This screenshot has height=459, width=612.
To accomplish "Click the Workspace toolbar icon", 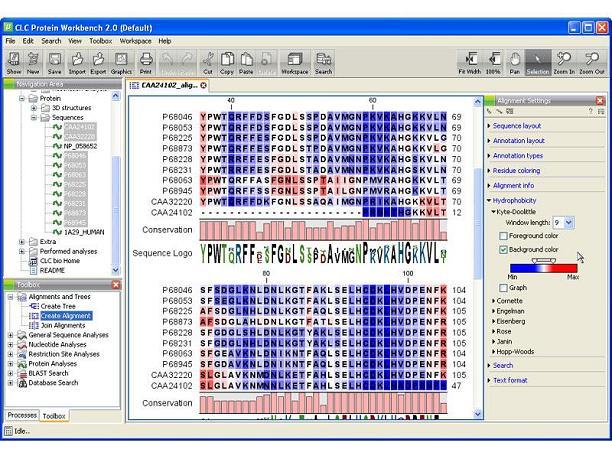I will [x=295, y=62].
